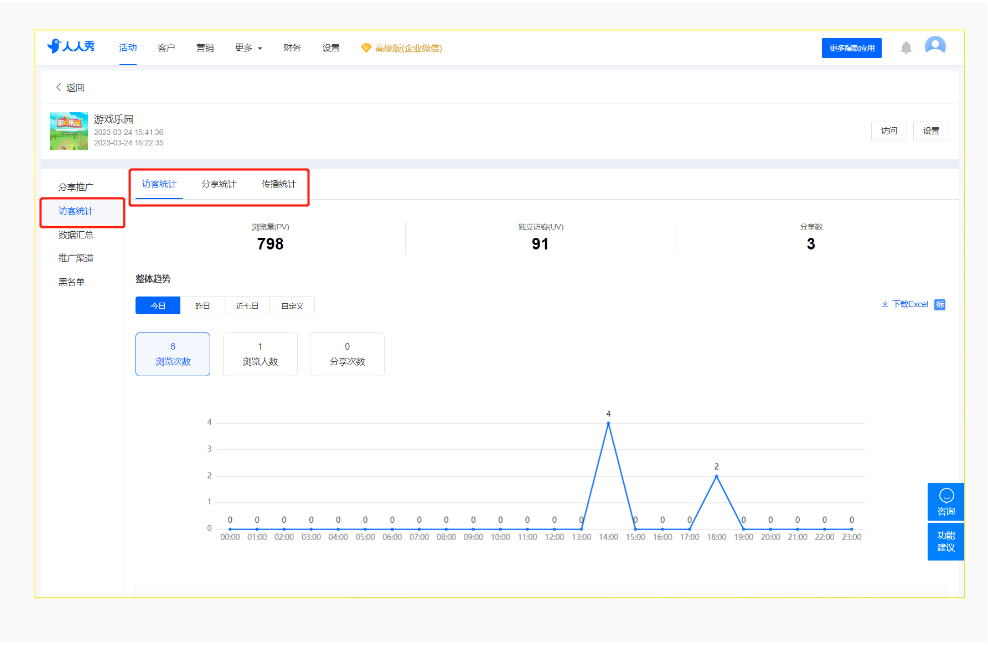Image resolution: width=988 pixels, height=646 pixels.
Task: Select the 浏览次数 metric card
Action: (173, 354)
